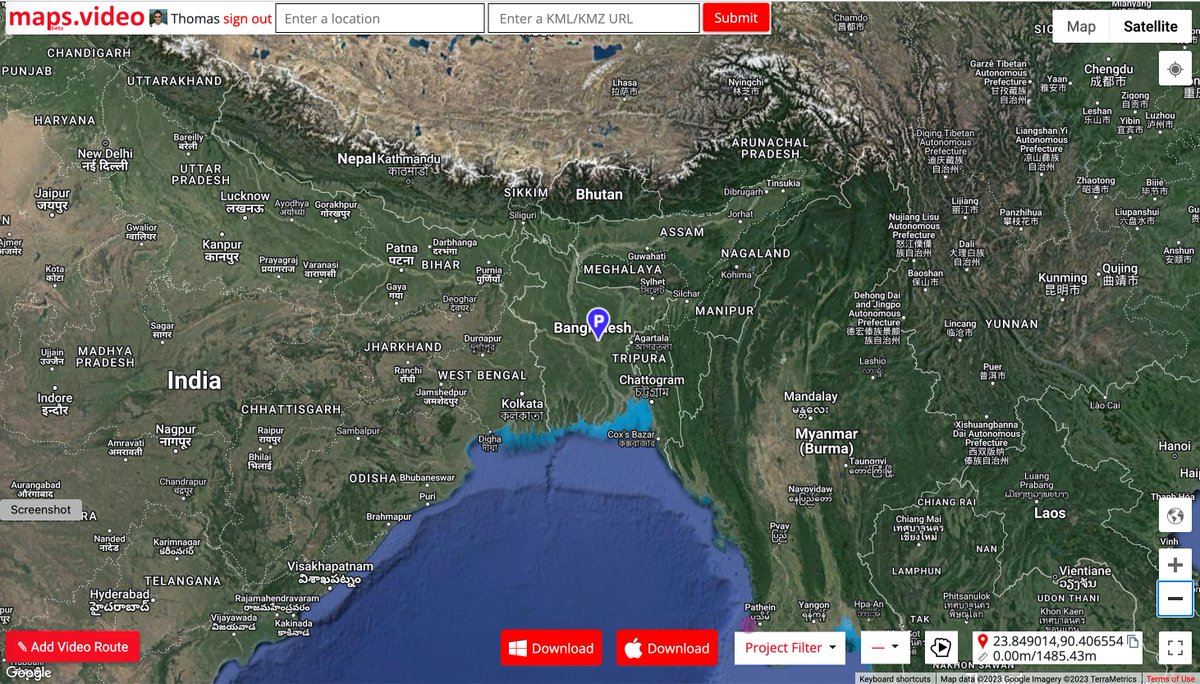Open the Terms of Use link
This screenshot has width=1200, height=684.
tap(1170, 679)
